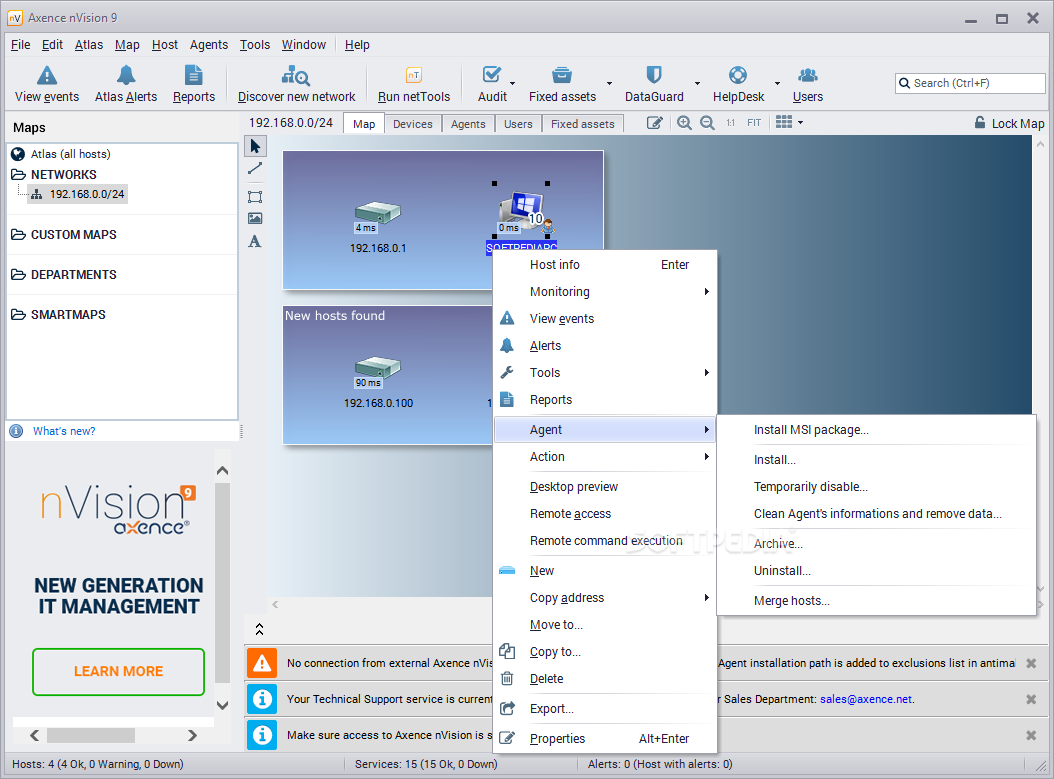
Task: Open Fixed assets dropdown arrow
Action: click(x=610, y=84)
